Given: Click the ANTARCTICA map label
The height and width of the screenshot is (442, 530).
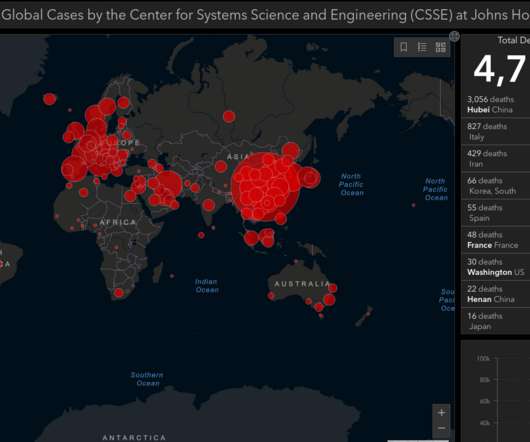Looking at the screenshot, I should pyautogui.click(x=134, y=437).
